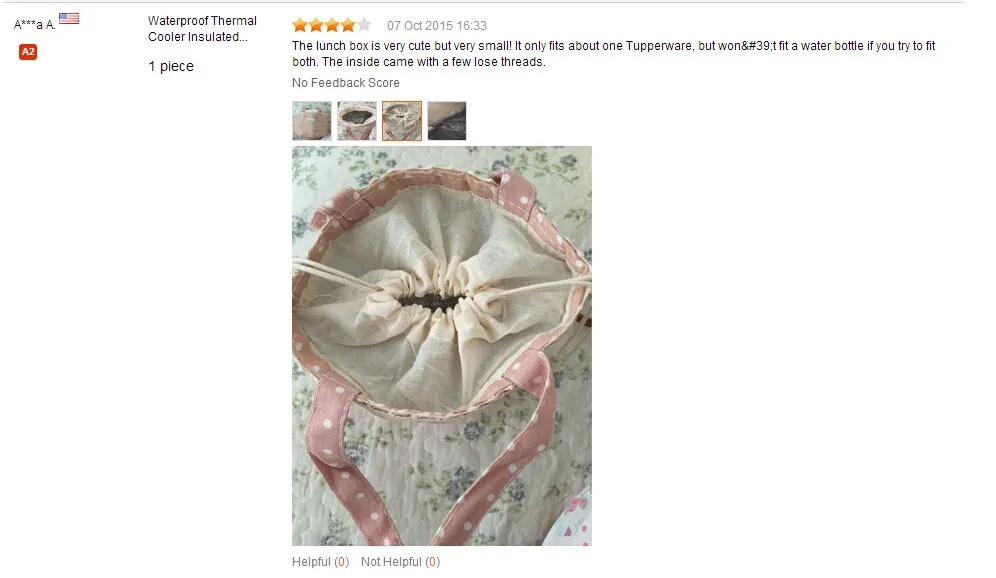Open reviewer profile A***a A.
996x578 pixels.
point(35,25)
